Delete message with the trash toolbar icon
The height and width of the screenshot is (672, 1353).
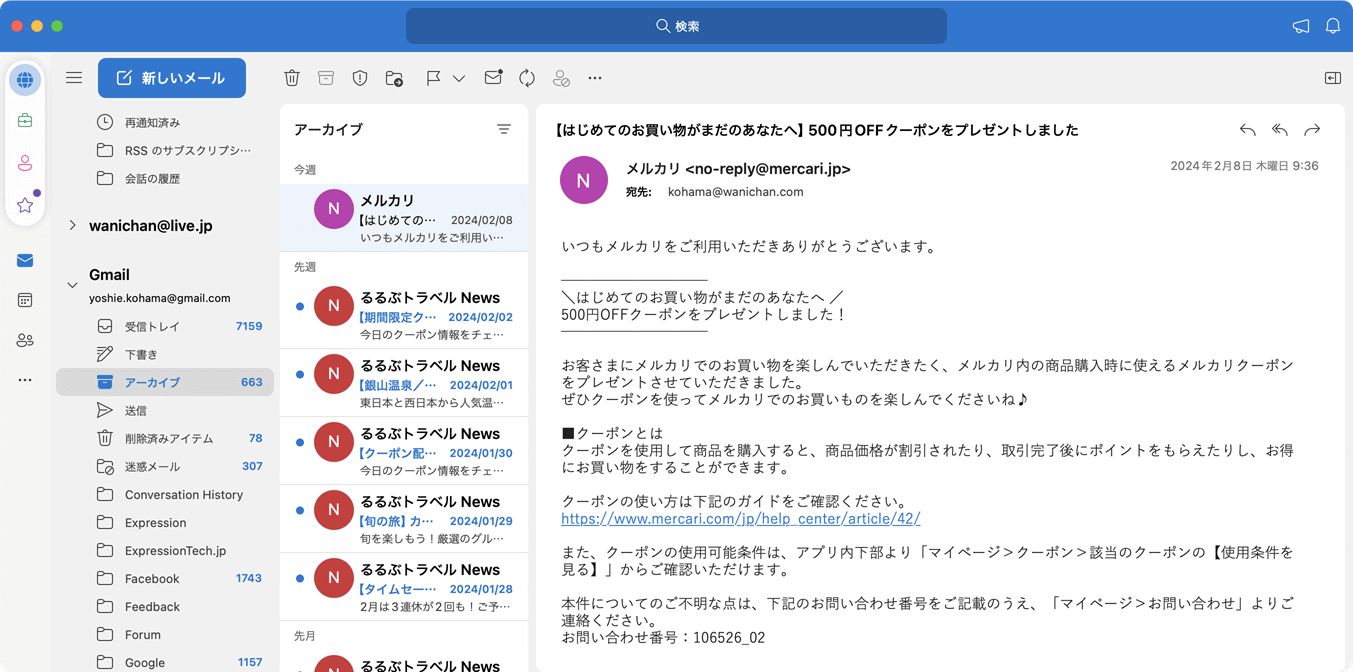point(292,78)
